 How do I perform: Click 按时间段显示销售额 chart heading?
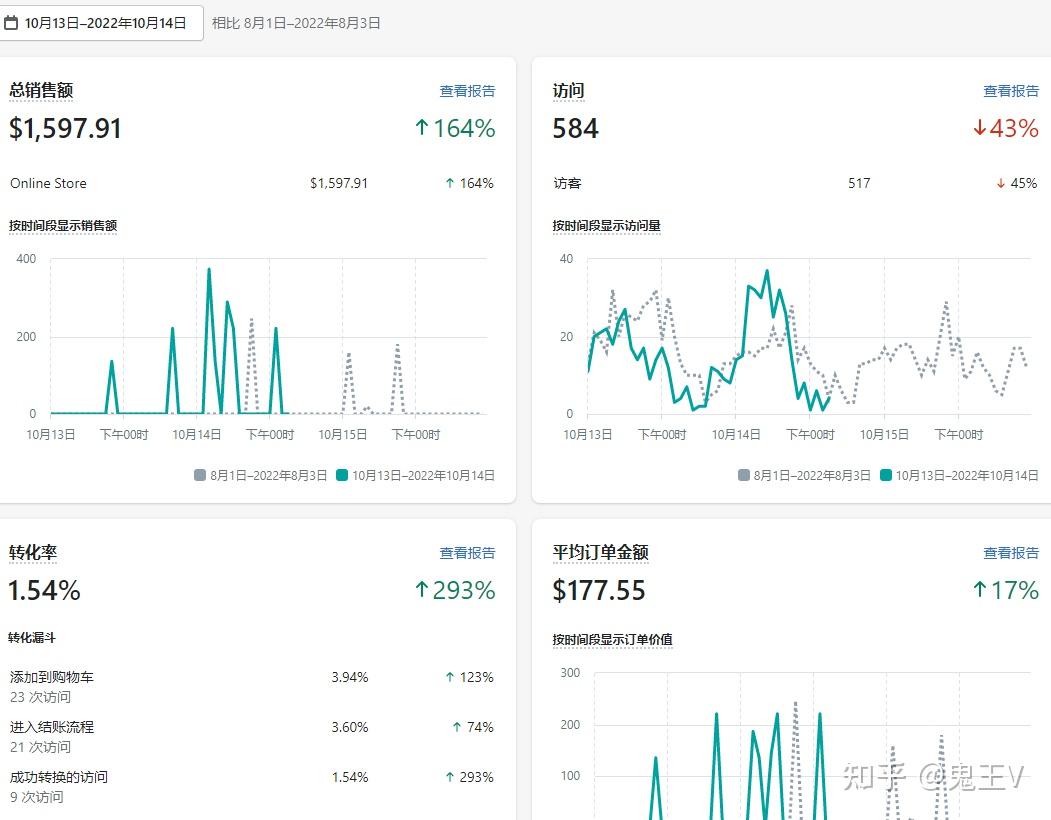coord(63,226)
